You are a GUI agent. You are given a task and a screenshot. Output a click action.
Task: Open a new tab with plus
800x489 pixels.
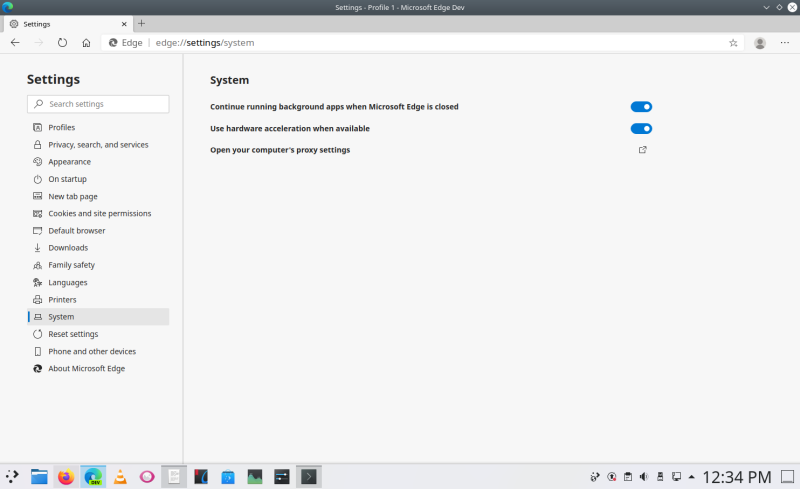pyautogui.click(x=141, y=23)
